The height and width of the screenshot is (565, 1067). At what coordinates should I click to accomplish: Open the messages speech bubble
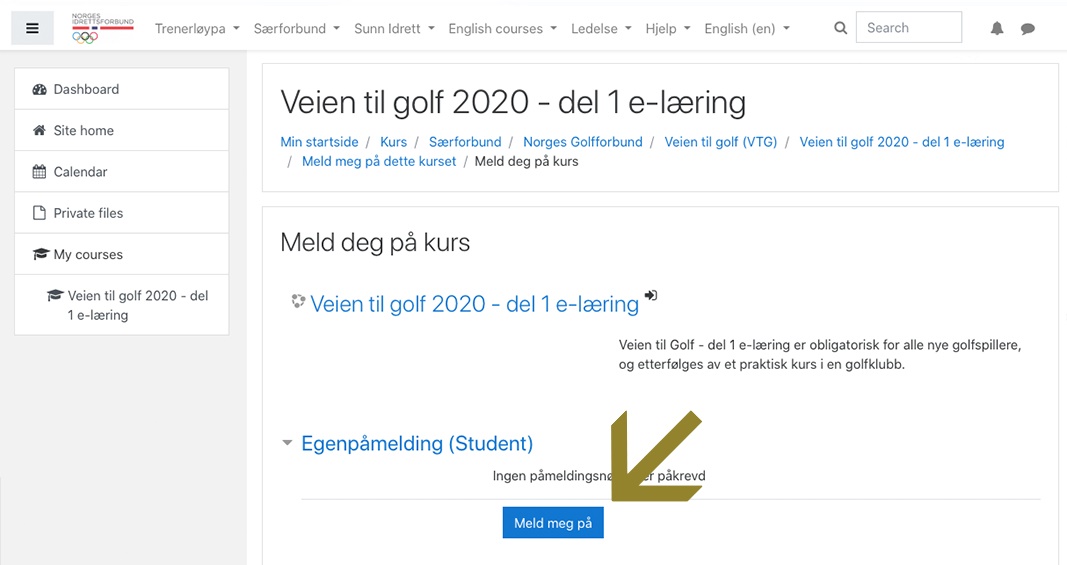[1028, 29]
